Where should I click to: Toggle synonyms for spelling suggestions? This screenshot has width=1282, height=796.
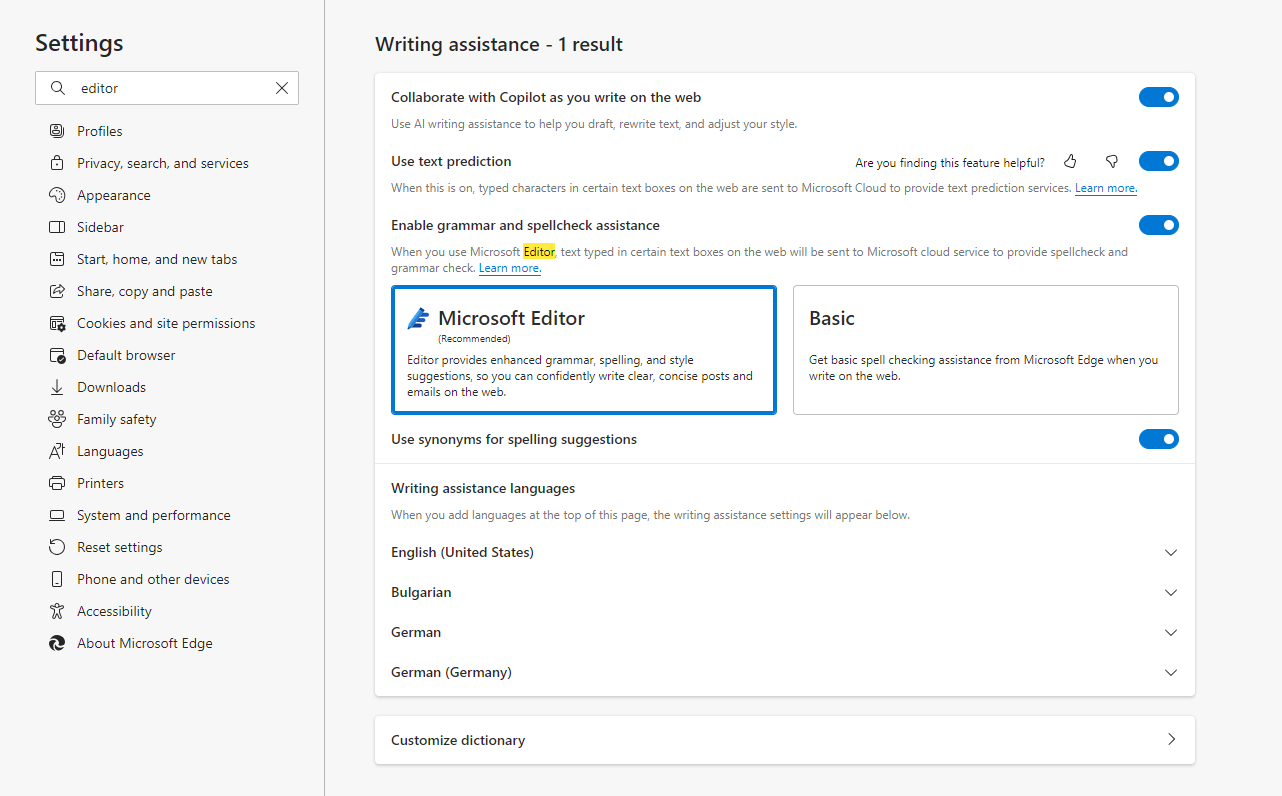point(1158,439)
